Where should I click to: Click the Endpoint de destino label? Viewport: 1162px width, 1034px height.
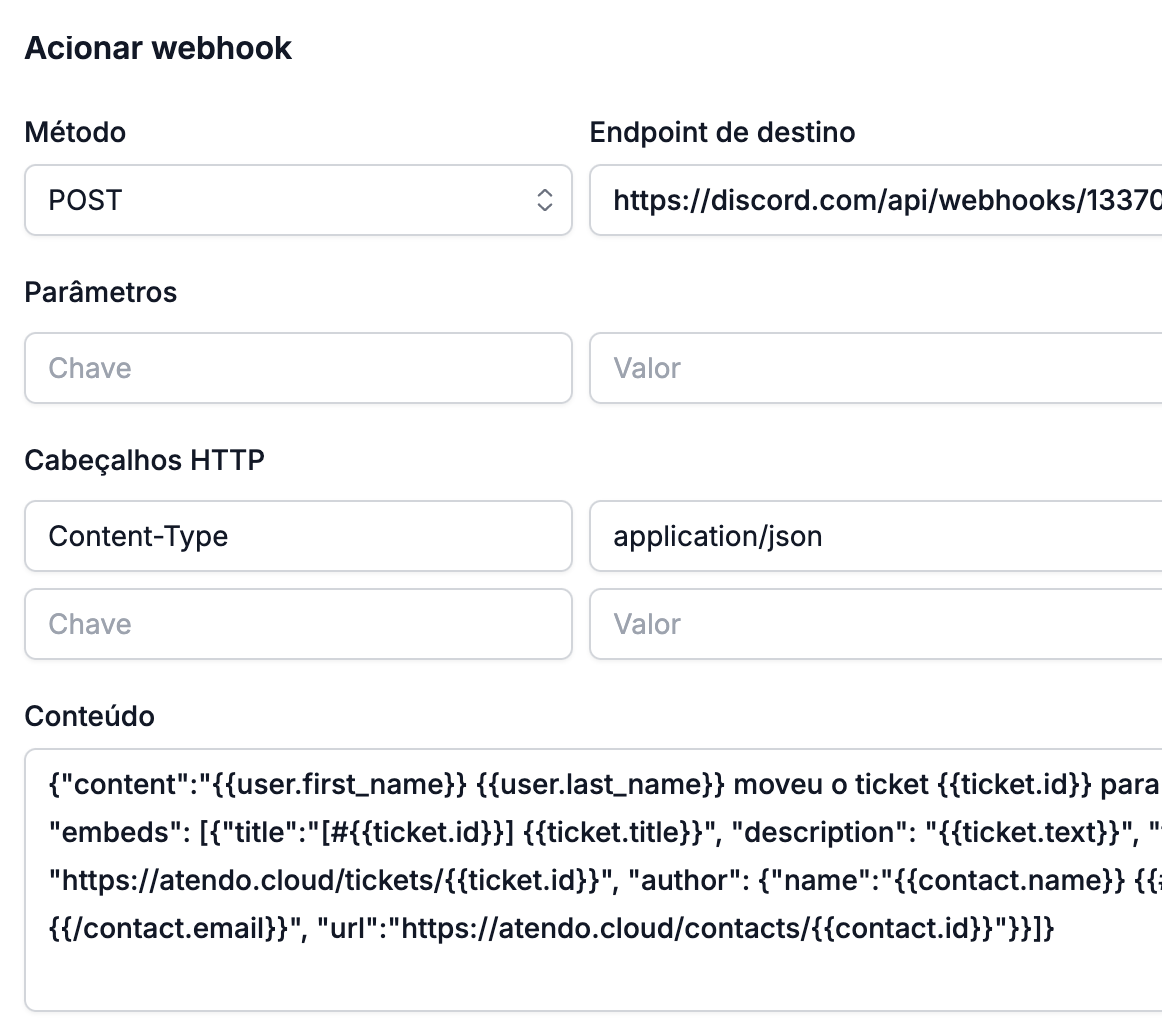(722, 132)
